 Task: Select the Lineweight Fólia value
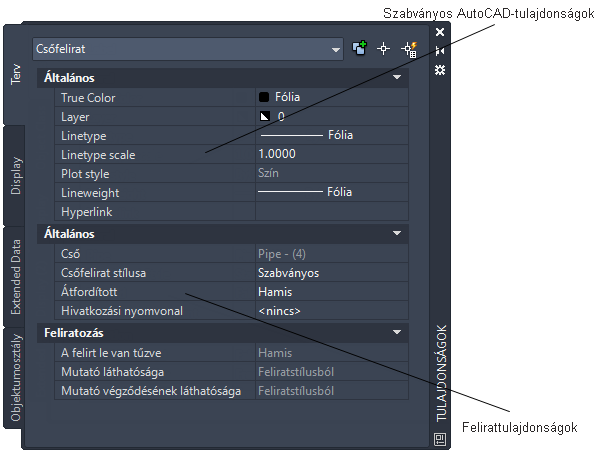click(332, 192)
